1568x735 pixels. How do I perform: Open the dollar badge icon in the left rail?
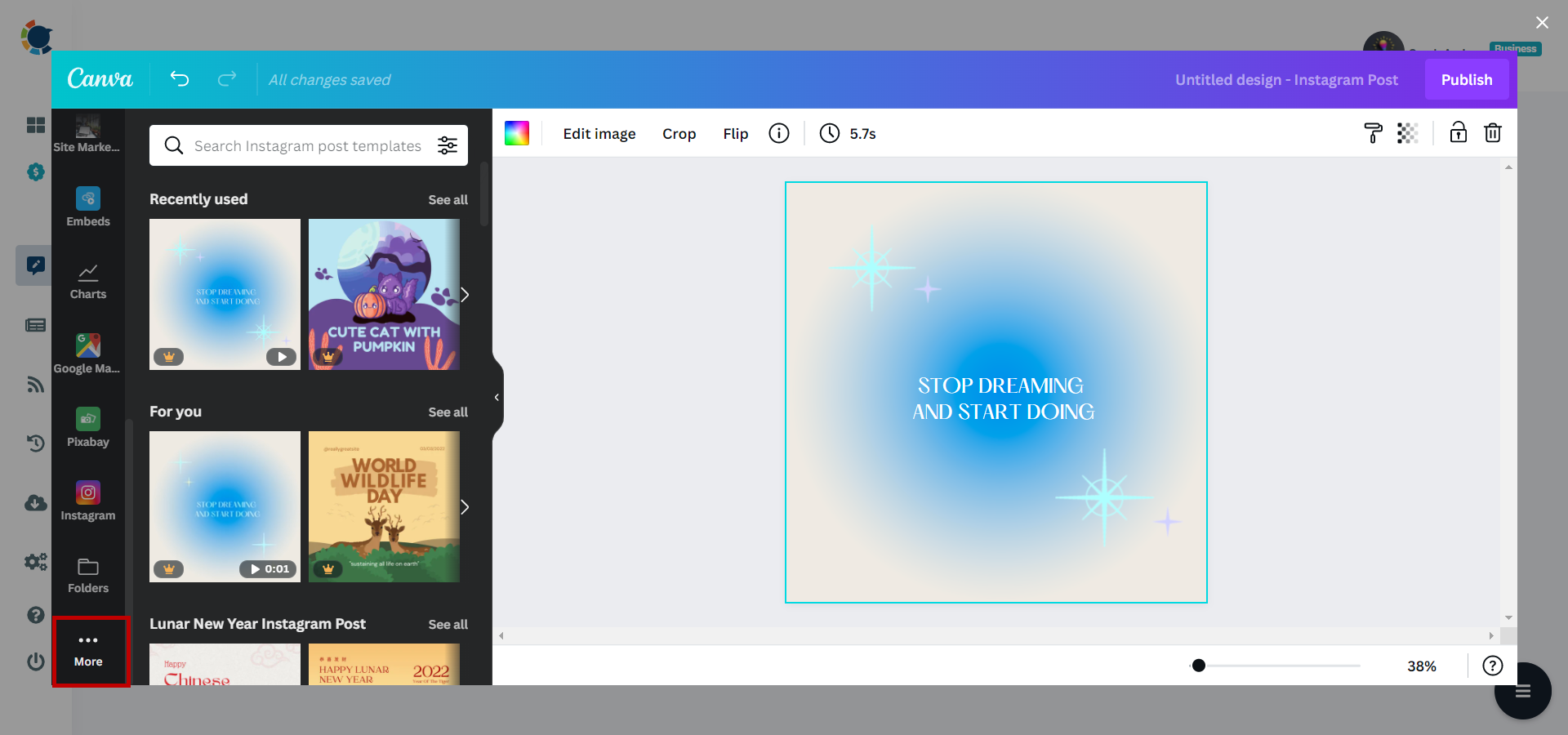tap(35, 171)
